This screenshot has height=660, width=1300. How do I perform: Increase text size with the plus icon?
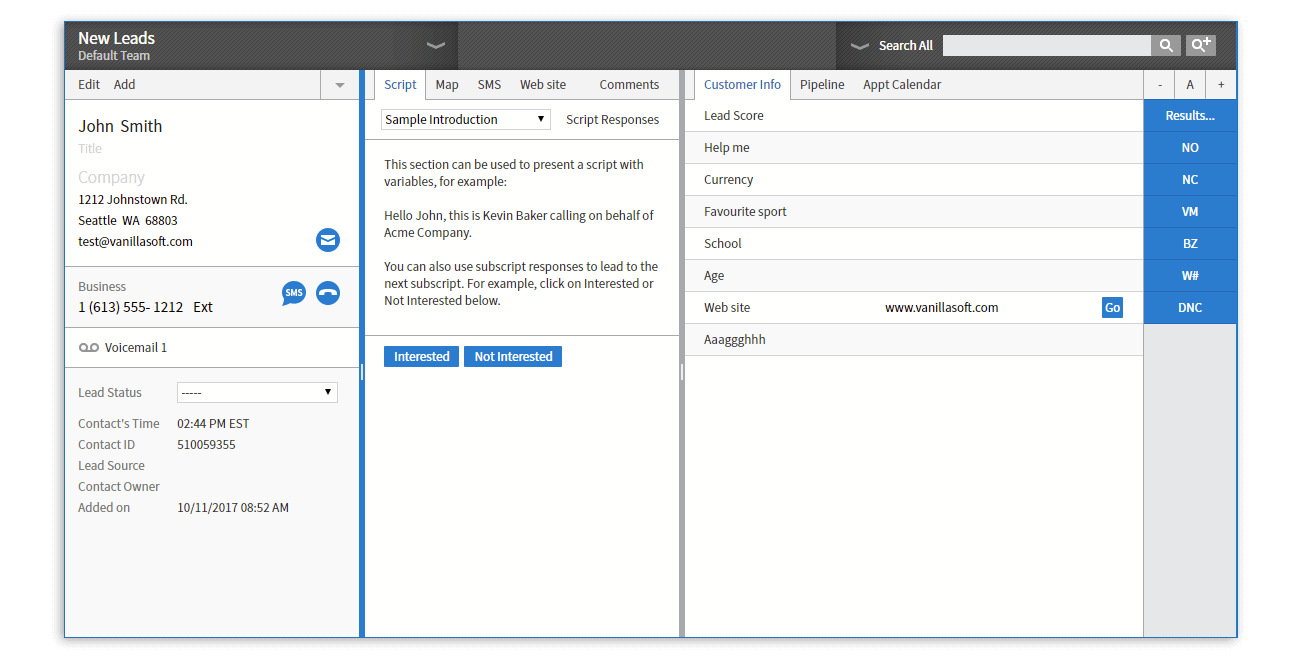[x=1220, y=84]
